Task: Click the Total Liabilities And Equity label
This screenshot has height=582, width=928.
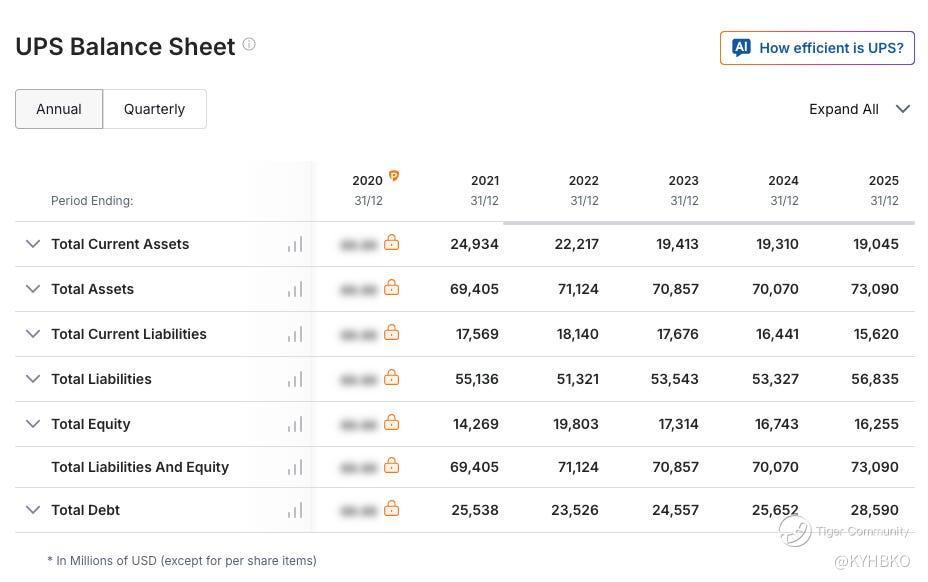Action: click(x=140, y=467)
